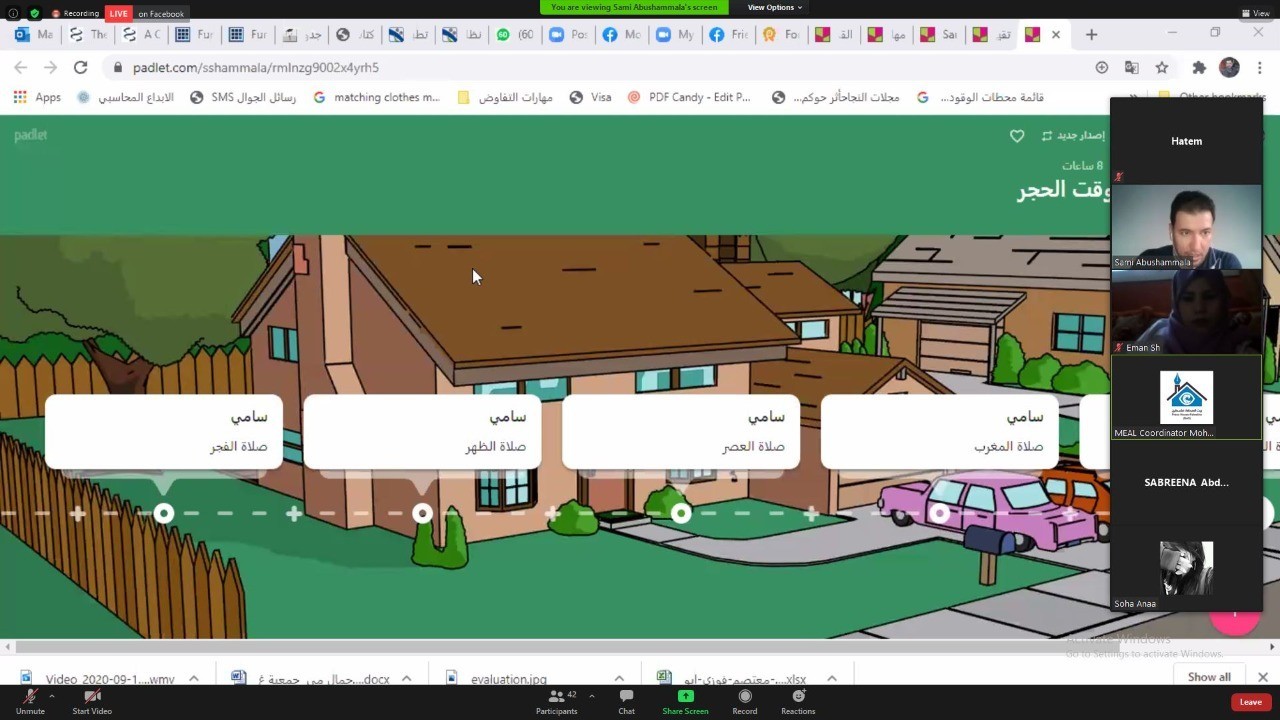Viewport: 1280px width, 720px height.
Task: Click the Record icon in Zoom
Action: point(744,698)
